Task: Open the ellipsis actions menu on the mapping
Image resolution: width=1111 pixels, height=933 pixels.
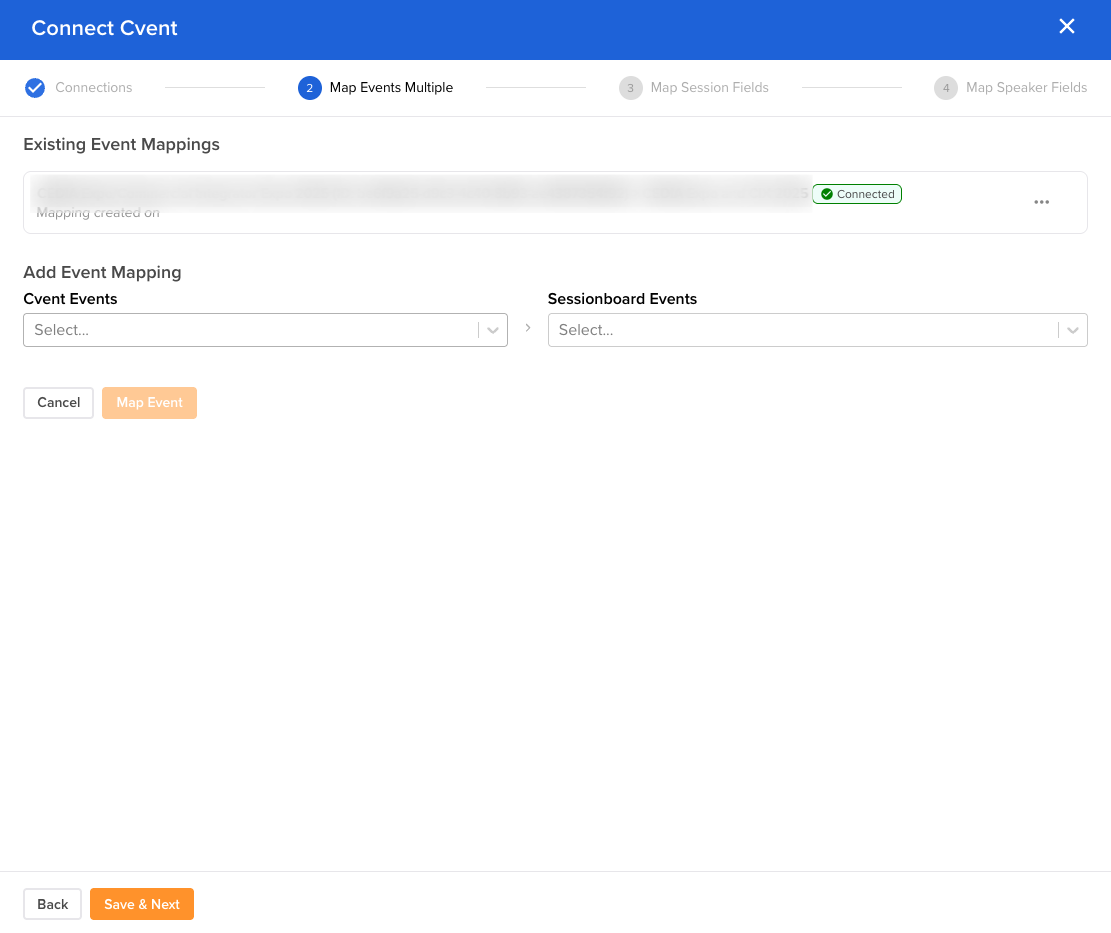Action: pyautogui.click(x=1041, y=202)
